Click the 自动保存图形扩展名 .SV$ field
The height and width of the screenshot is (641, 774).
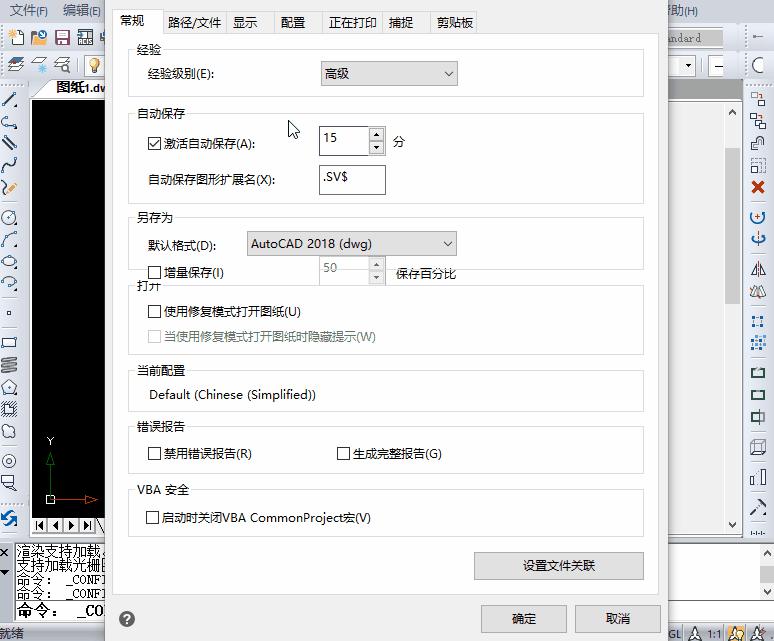coord(352,180)
